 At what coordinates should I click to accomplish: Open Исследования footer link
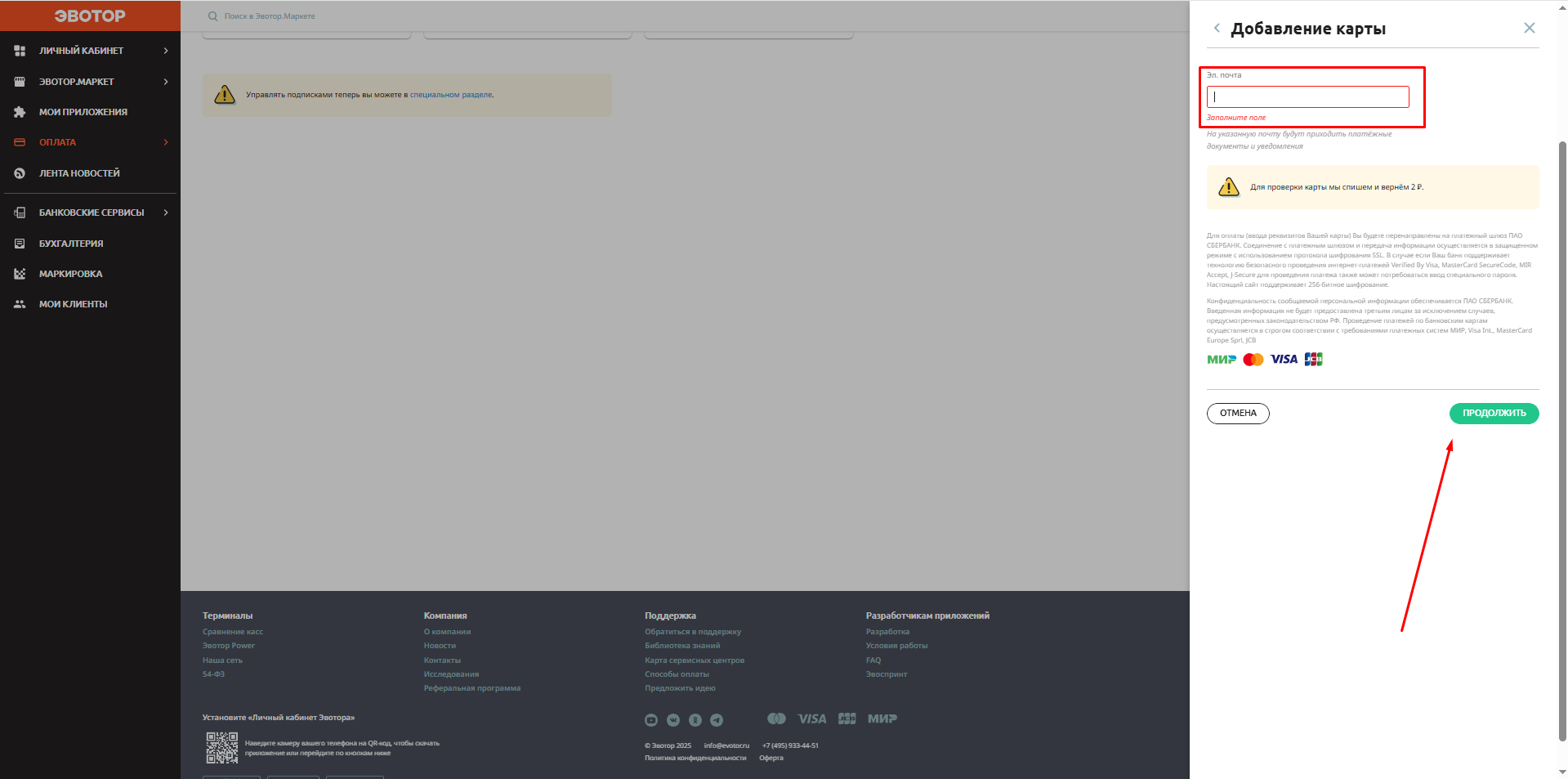(x=451, y=674)
